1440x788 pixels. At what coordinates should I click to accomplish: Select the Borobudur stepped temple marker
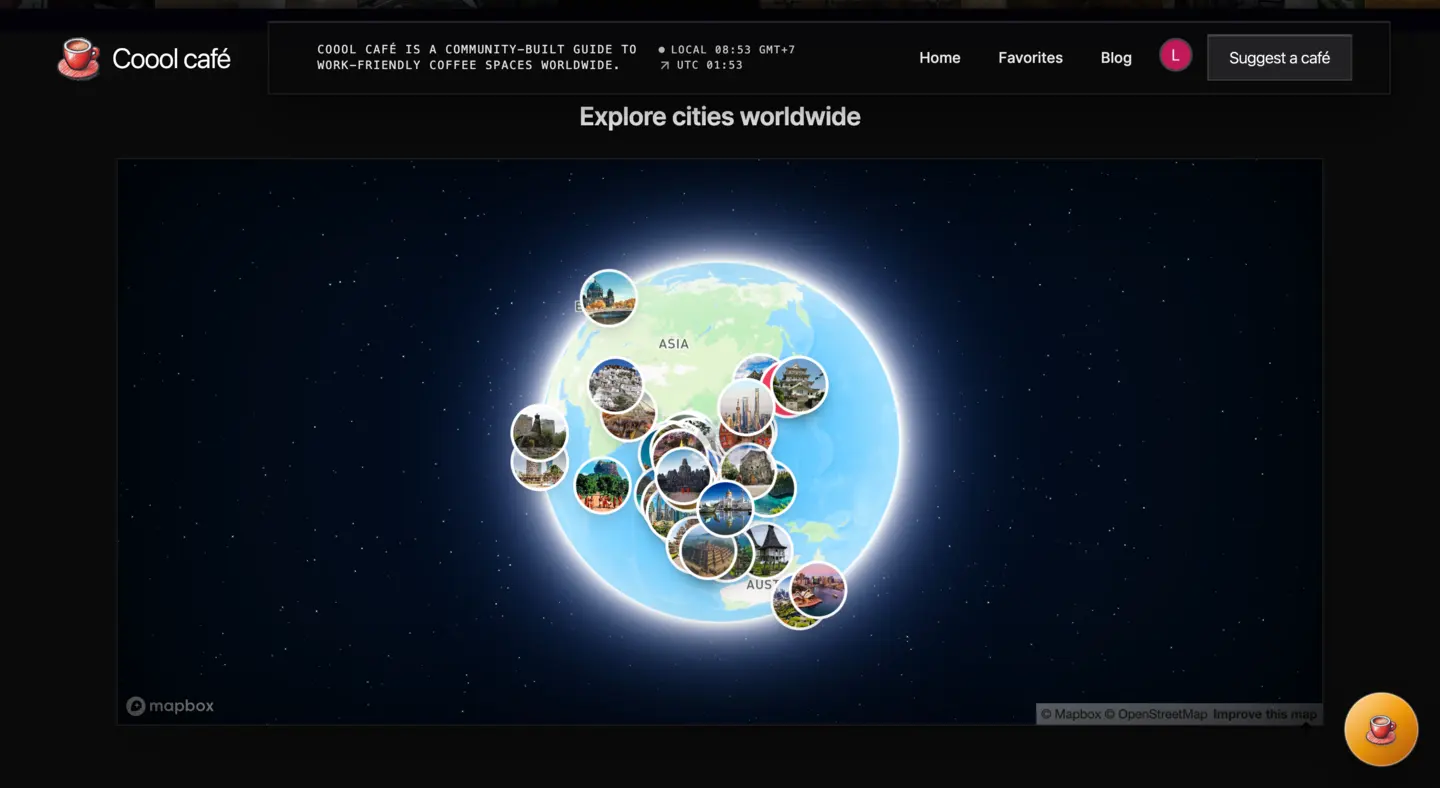tap(708, 549)
